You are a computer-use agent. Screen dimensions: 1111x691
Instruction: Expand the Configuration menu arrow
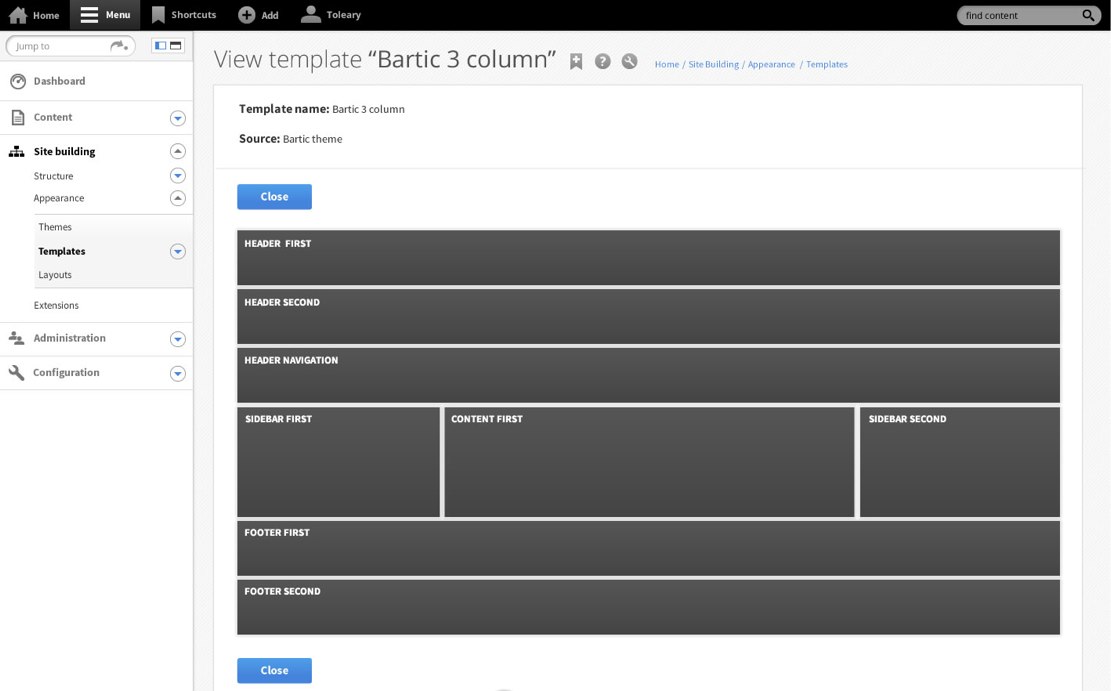178,373
